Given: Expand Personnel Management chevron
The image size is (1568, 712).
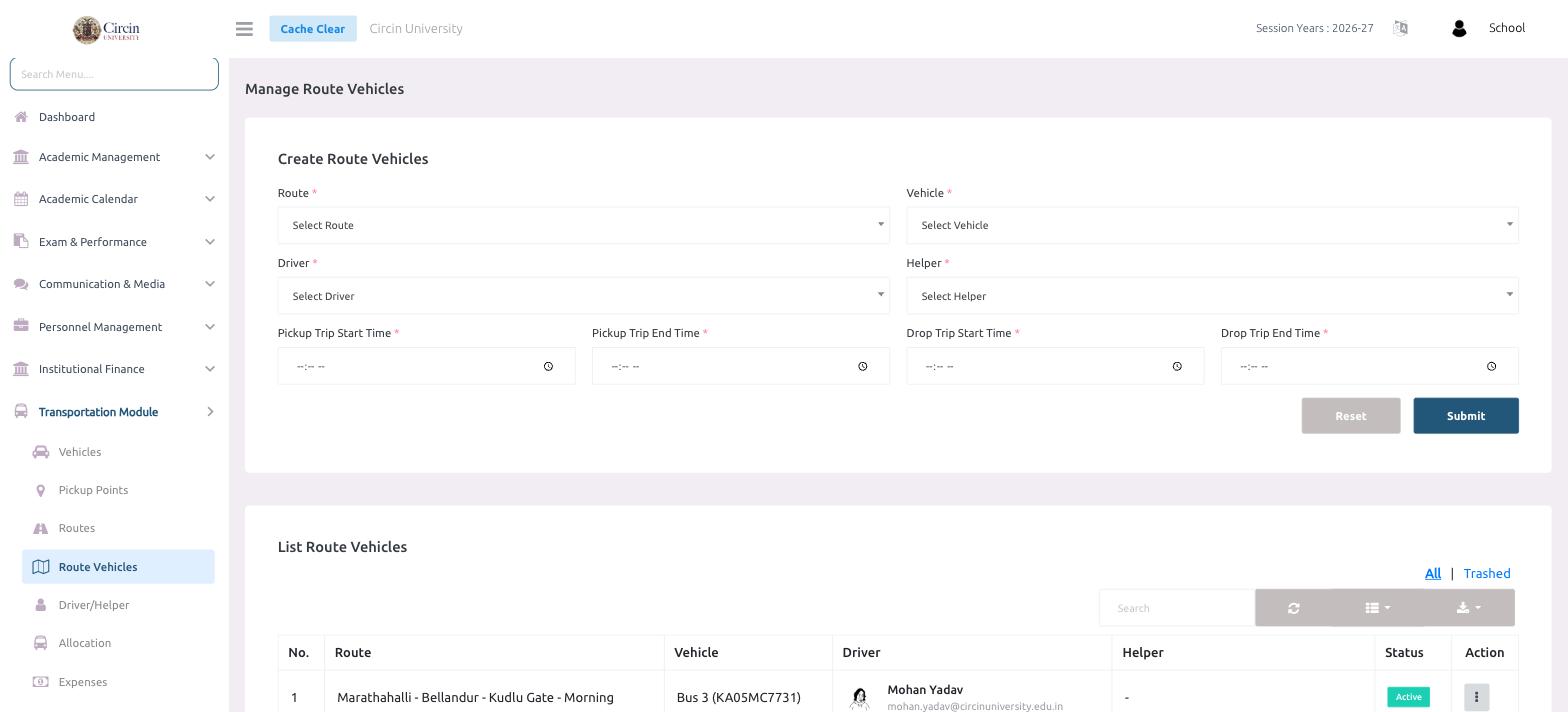Looking at the screenshot, I should coord(210,326).
